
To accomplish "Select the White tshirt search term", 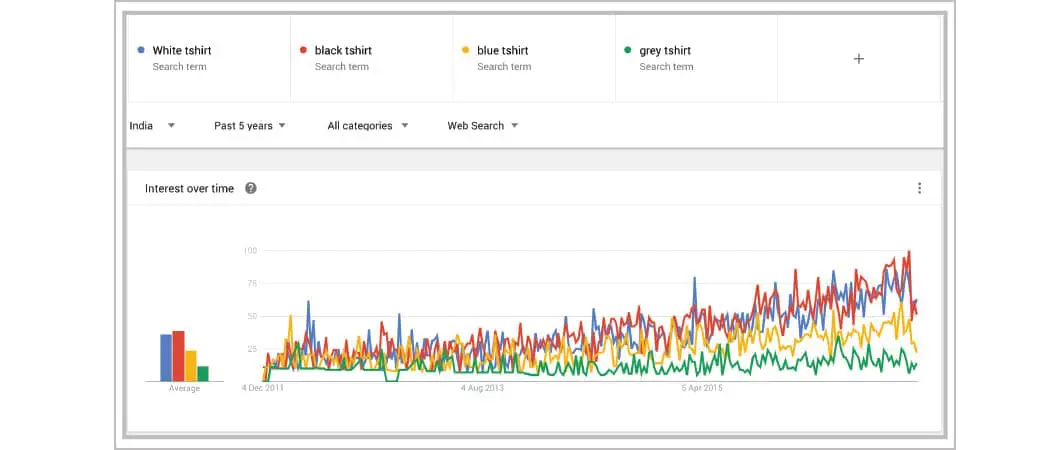I will pos(182,51).
